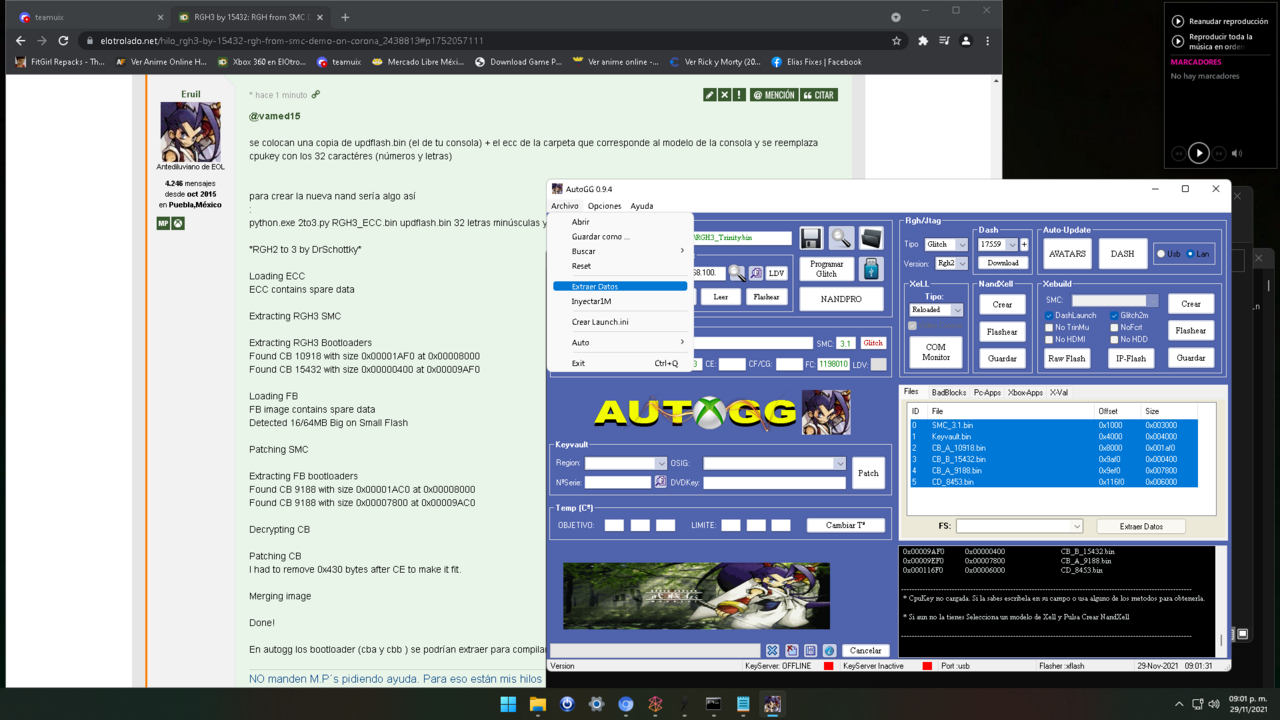
Task: Click the CITAR button on forum post
Action: coord(819,95)
